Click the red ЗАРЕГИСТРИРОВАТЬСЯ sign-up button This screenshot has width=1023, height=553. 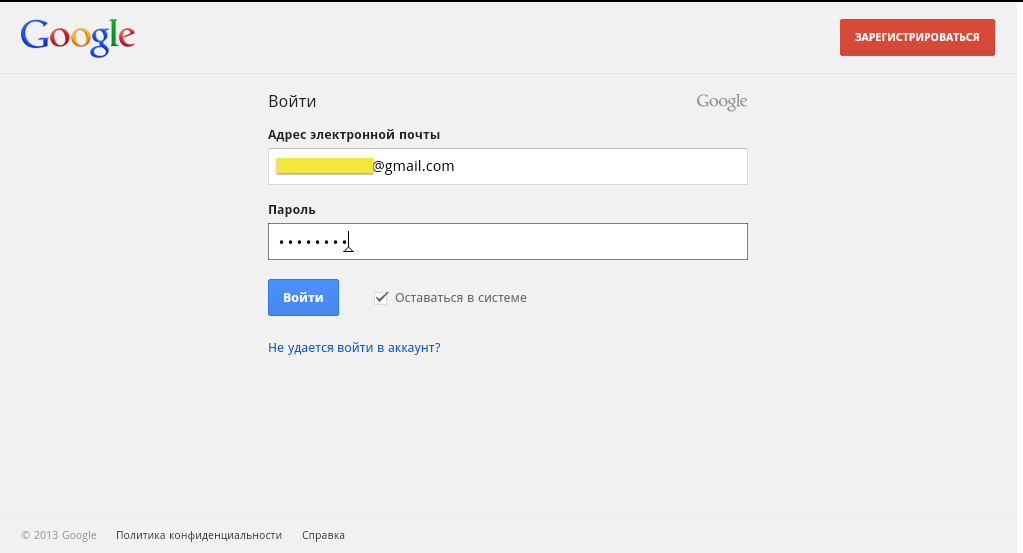click(917, 37)
